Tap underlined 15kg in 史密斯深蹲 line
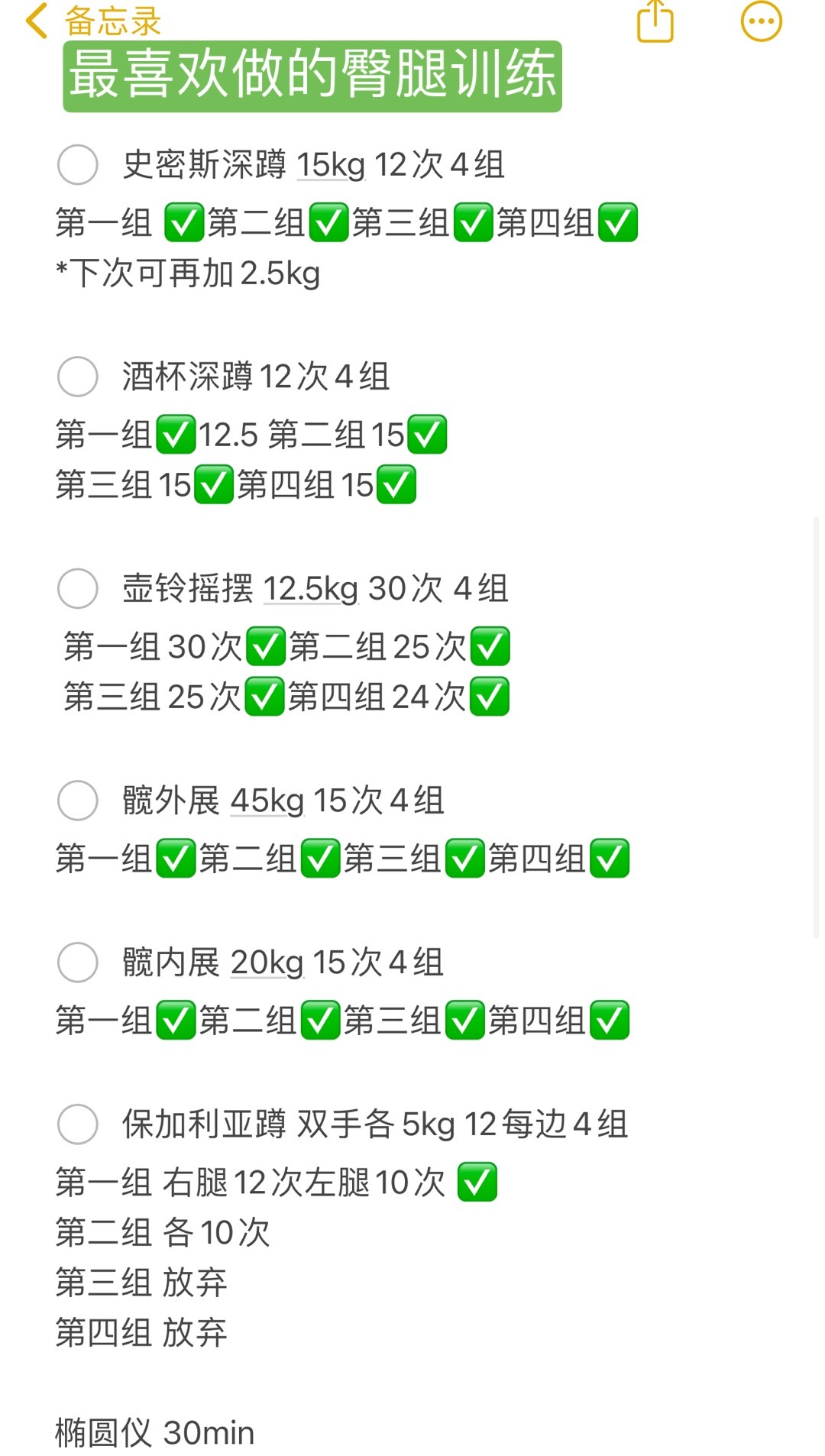825x1456 pixels. (x=331, y=165)
